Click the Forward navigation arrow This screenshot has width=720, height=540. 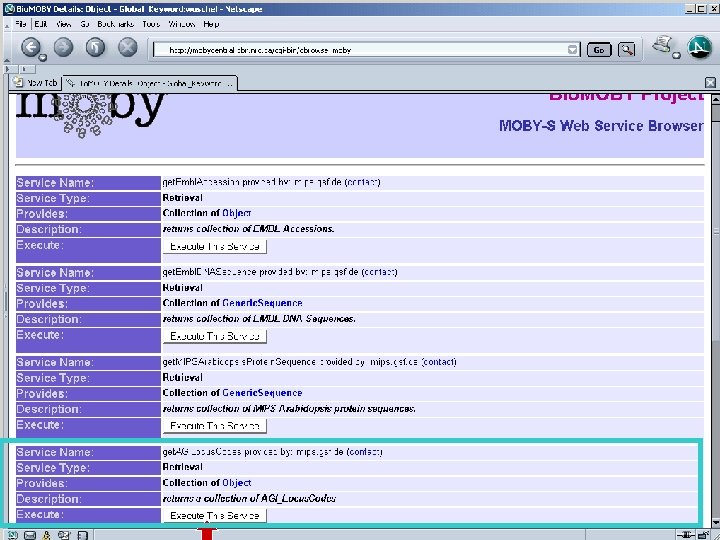tap(63, 47)
